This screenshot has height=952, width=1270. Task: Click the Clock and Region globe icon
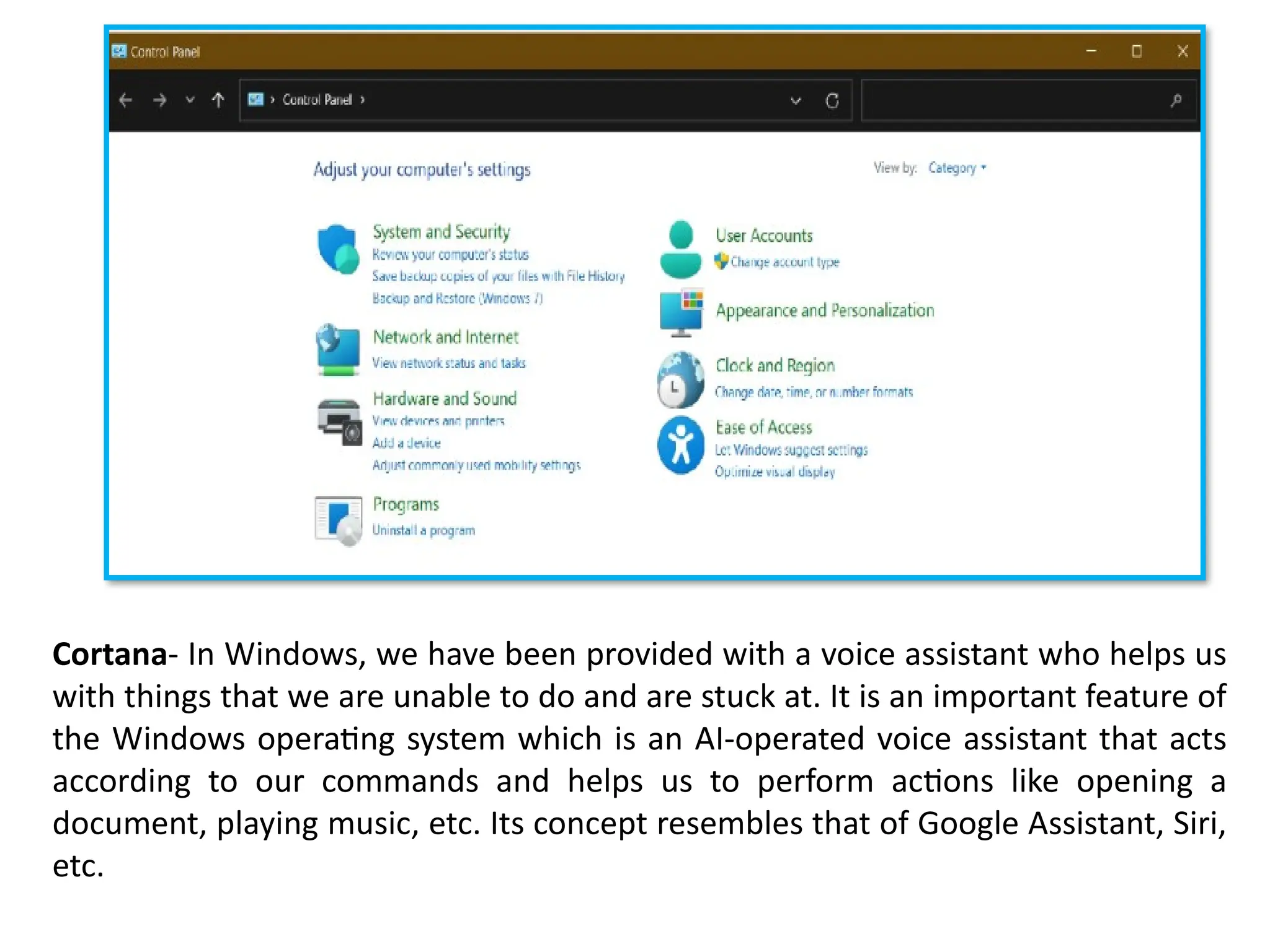point(681,379)
